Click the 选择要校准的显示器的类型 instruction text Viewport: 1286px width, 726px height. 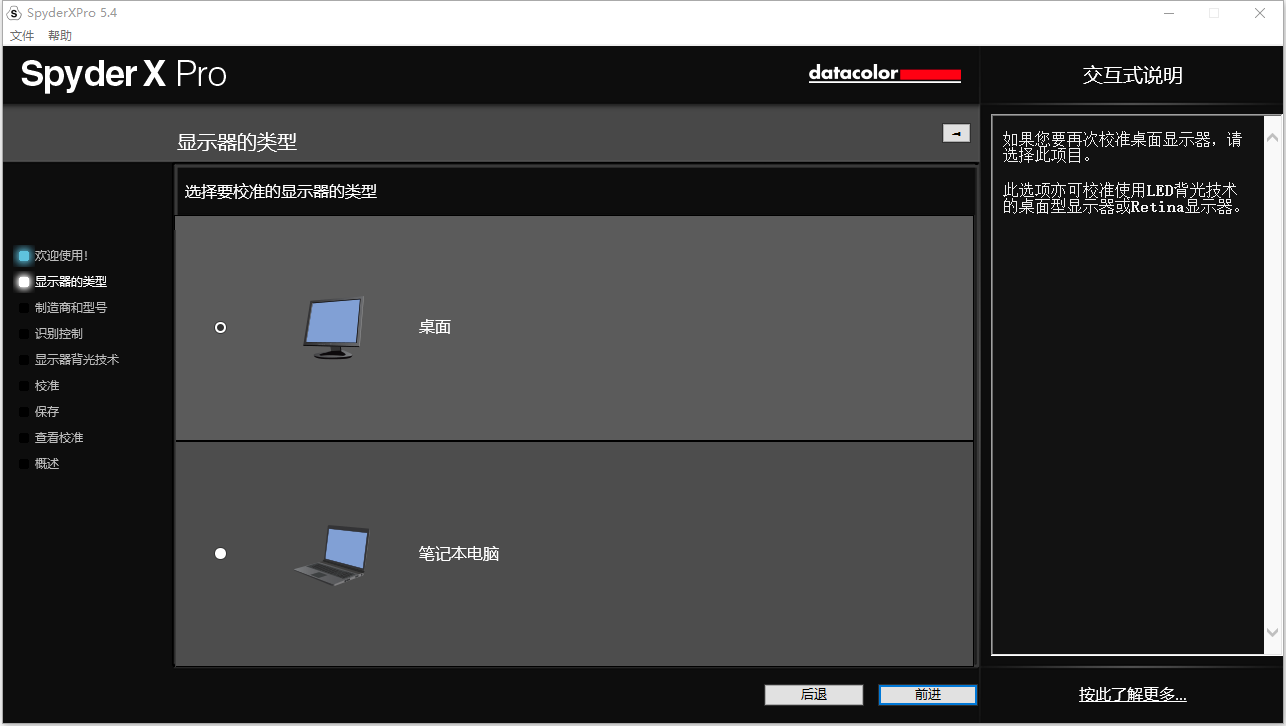[281, 191]
